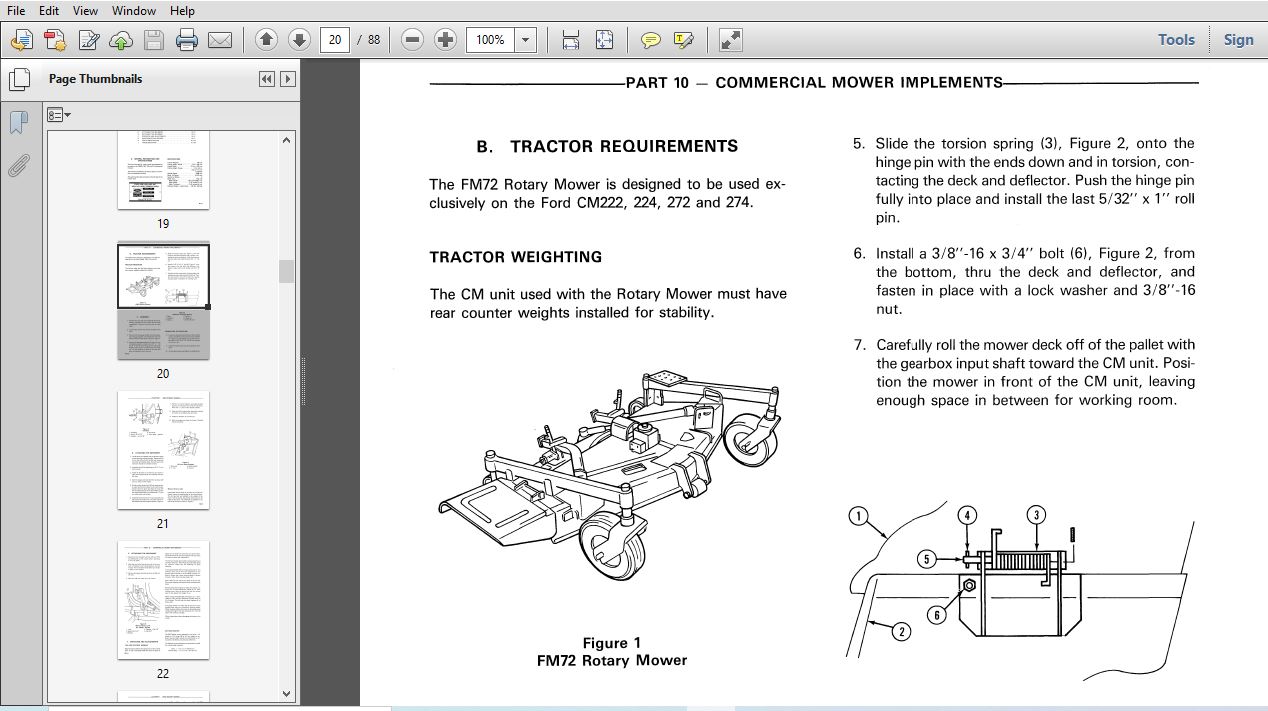Viewport: 1268px width, 711px height.
Task: Click the Create PDF icon
Action: click(55, 40)
